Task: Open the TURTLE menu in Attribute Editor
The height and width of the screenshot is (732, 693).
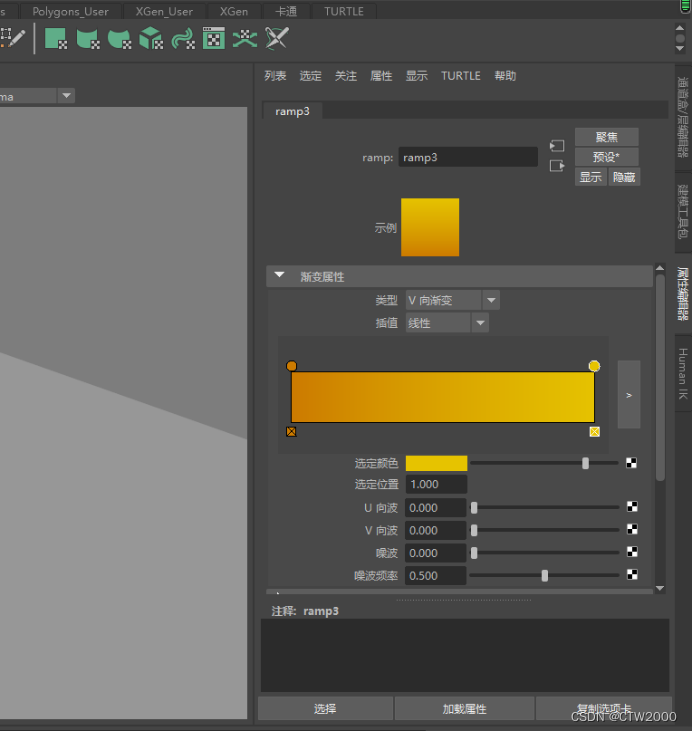Action: tap(460, 76)
